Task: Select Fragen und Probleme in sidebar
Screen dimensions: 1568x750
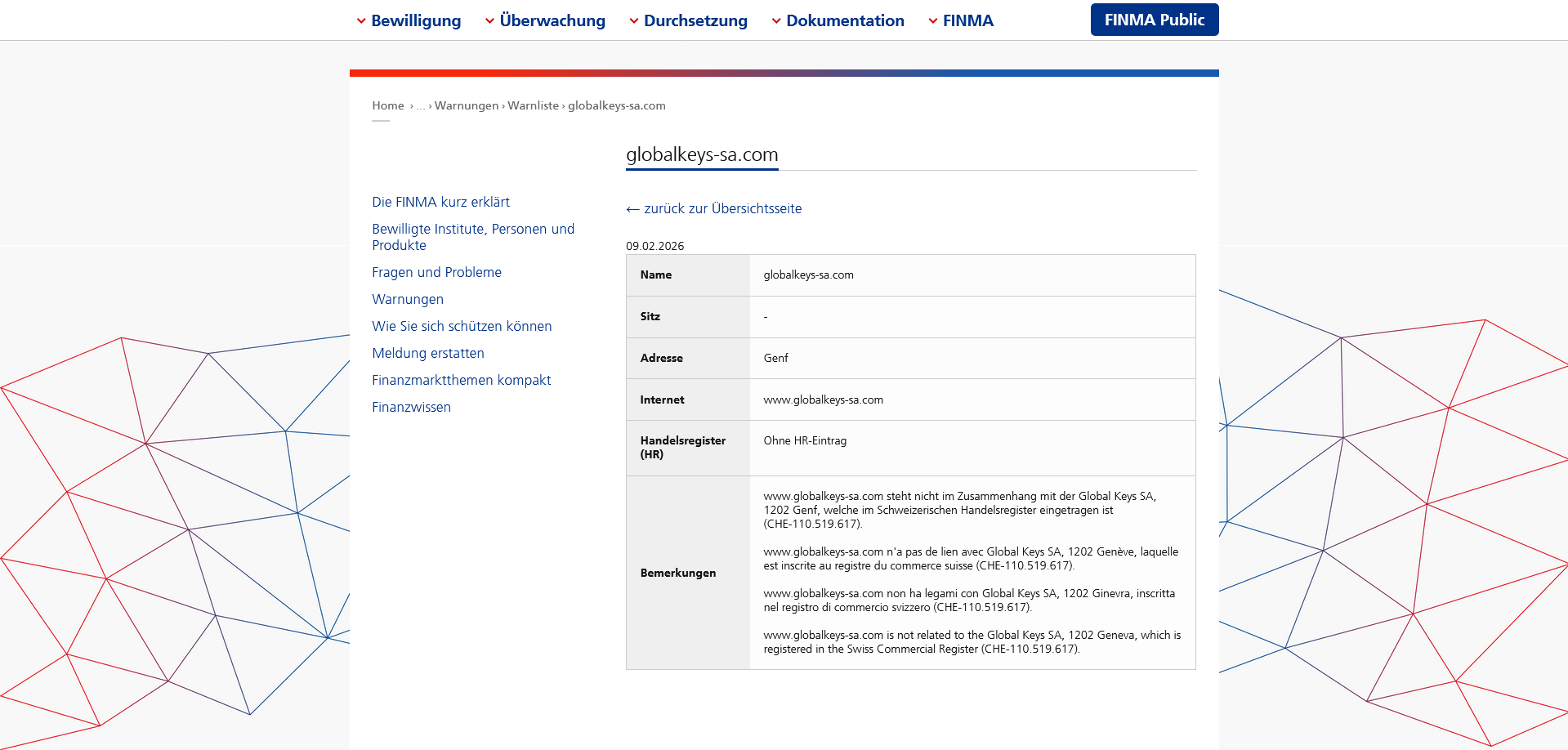Action: (x=436, y=272)
